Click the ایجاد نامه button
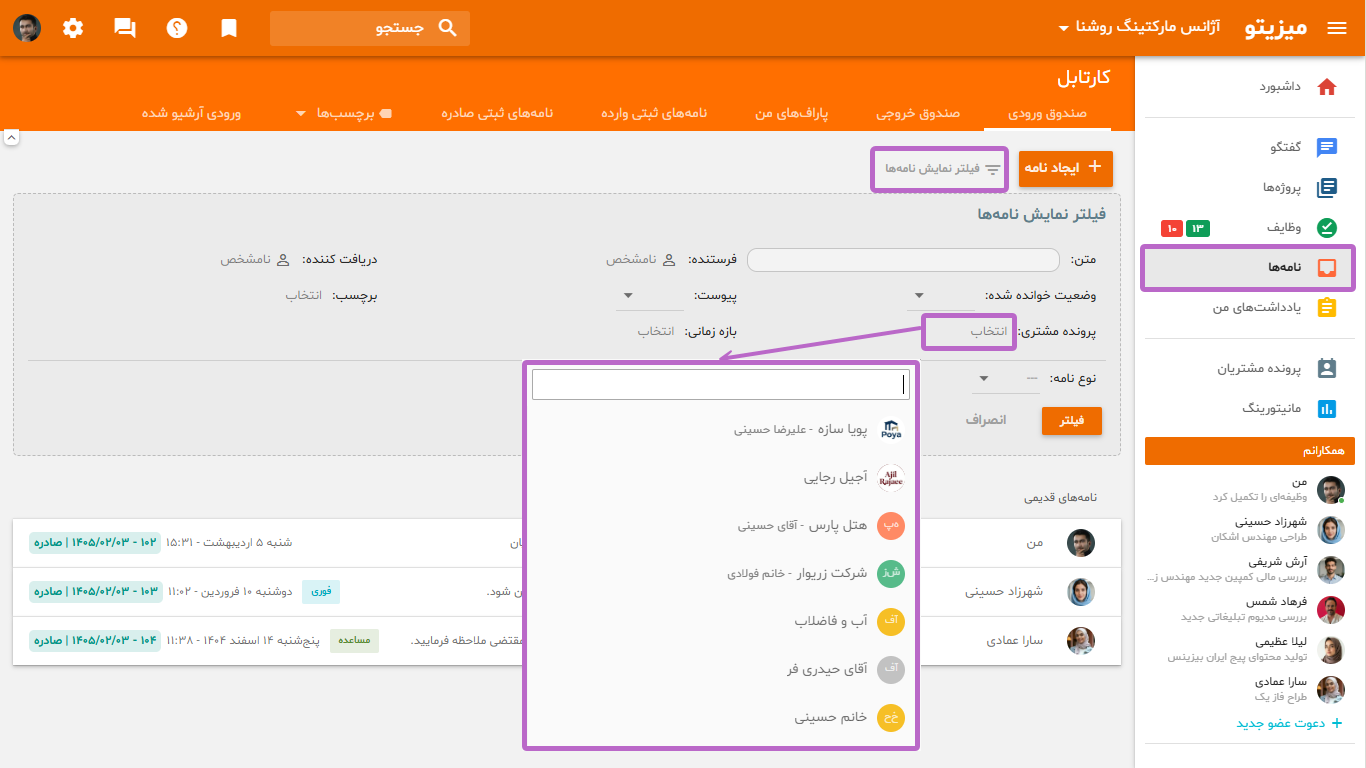This screenshot has height=768, width=1366. point(1066,168)
